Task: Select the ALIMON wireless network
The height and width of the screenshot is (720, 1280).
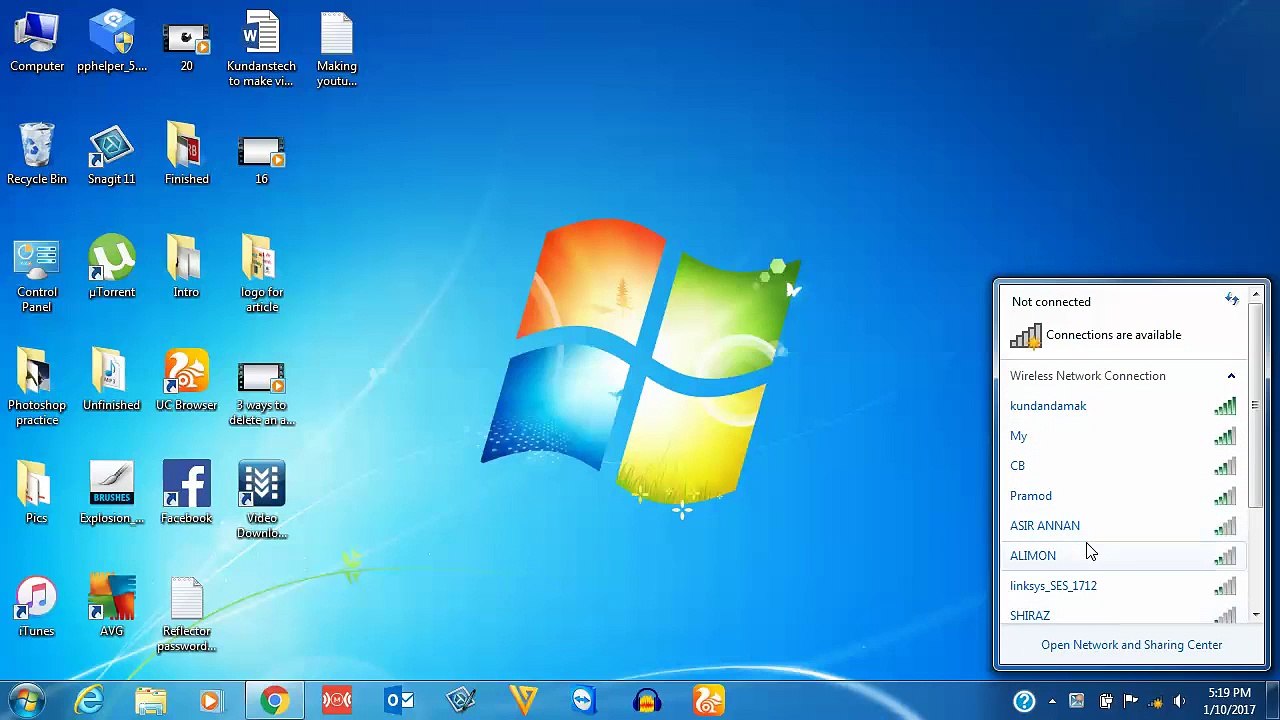Action: (x=1124, y=556)
